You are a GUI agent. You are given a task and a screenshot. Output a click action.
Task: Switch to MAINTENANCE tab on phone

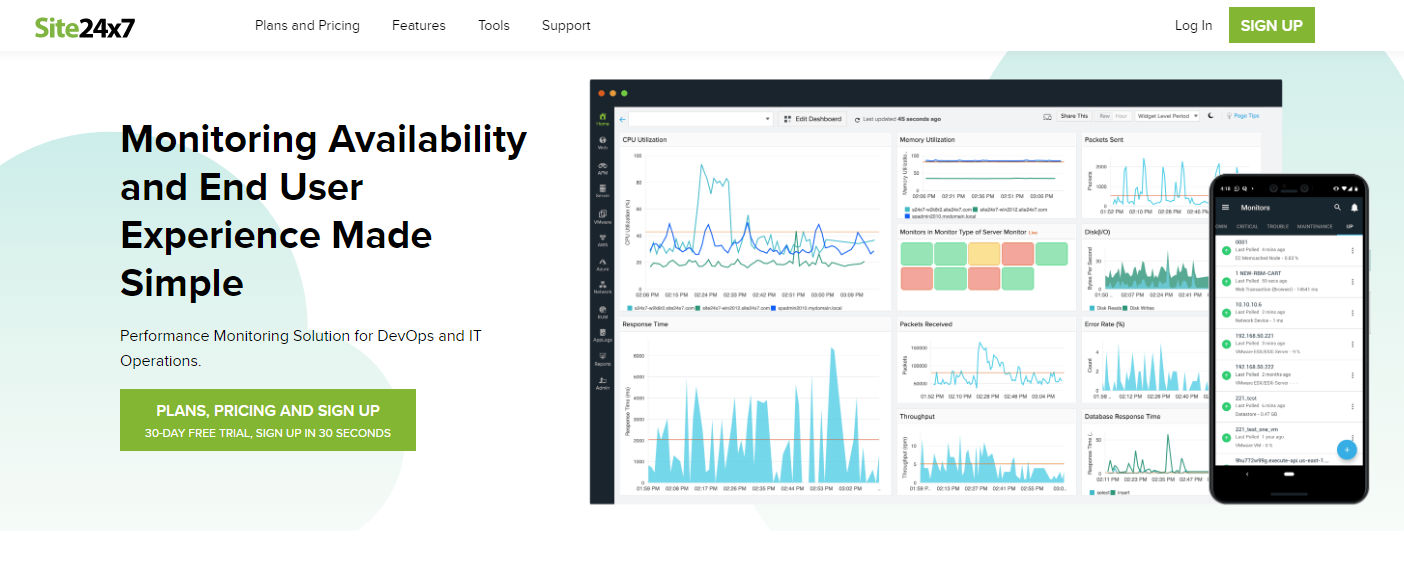pos(1314,226)
